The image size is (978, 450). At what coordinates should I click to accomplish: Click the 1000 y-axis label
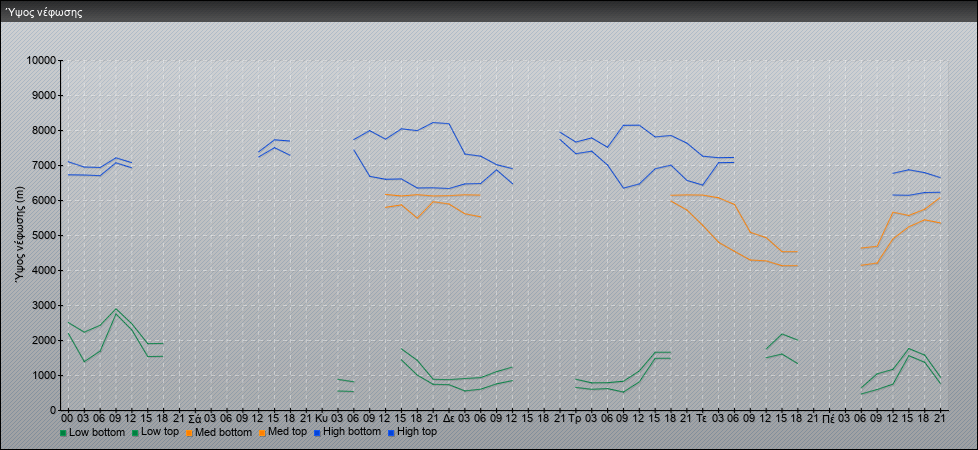(x=44, y=375)
